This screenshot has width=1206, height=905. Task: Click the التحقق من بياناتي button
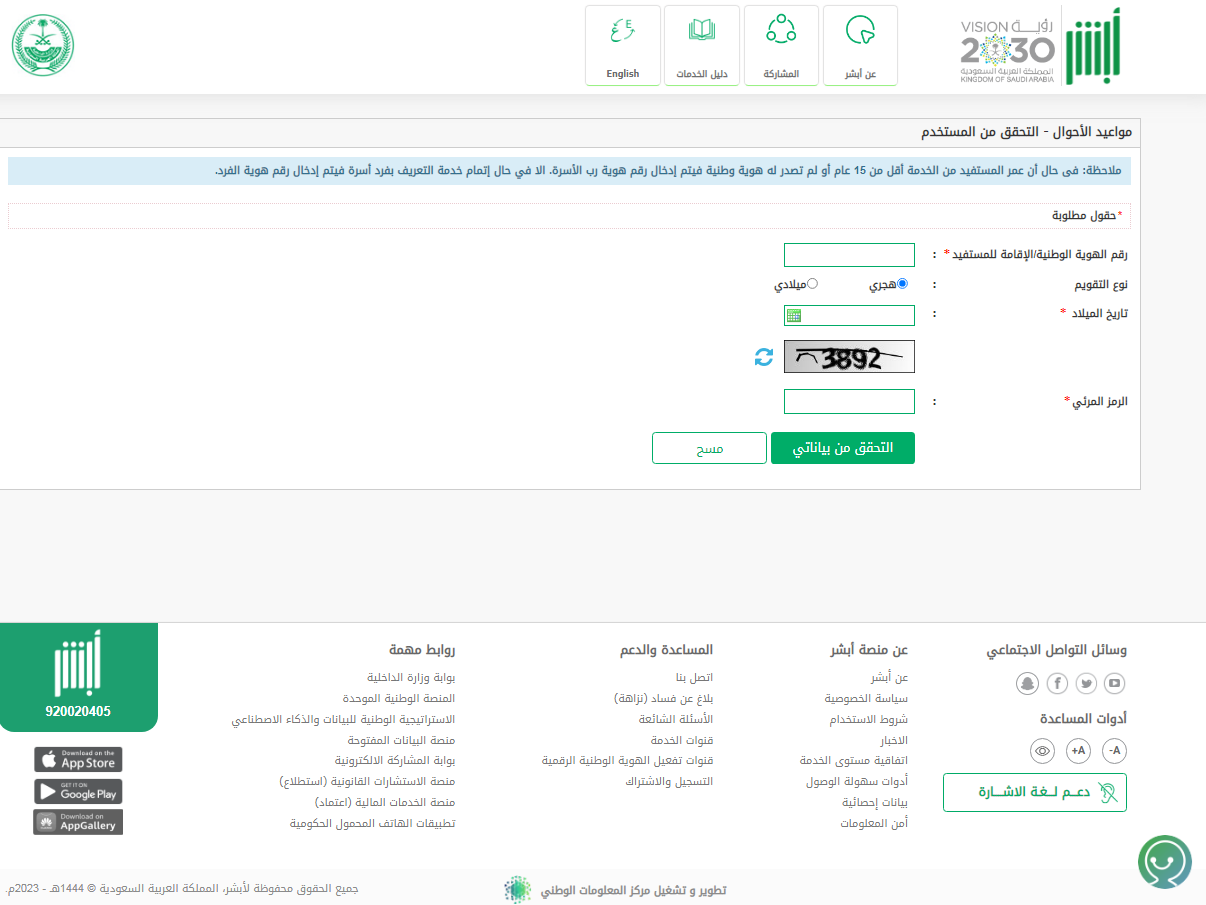[842, 448]
